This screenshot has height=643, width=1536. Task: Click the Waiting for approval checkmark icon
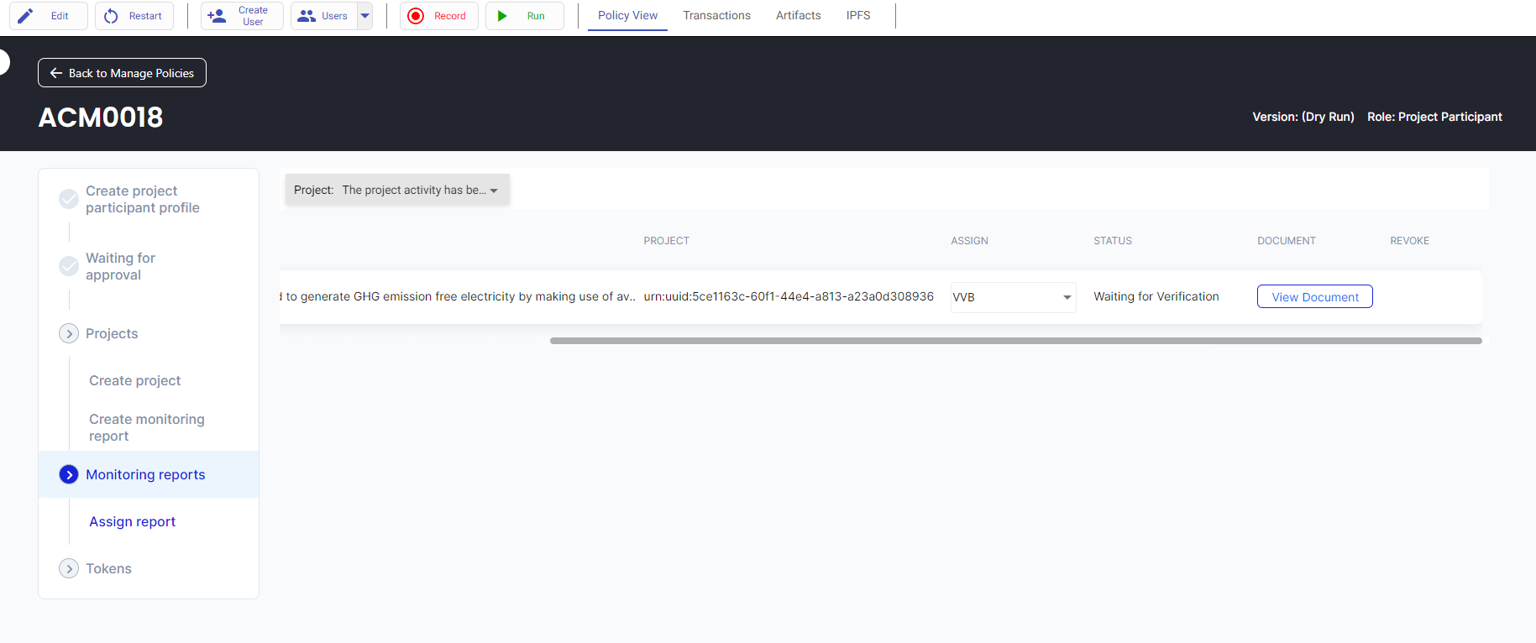pos(69,266)
